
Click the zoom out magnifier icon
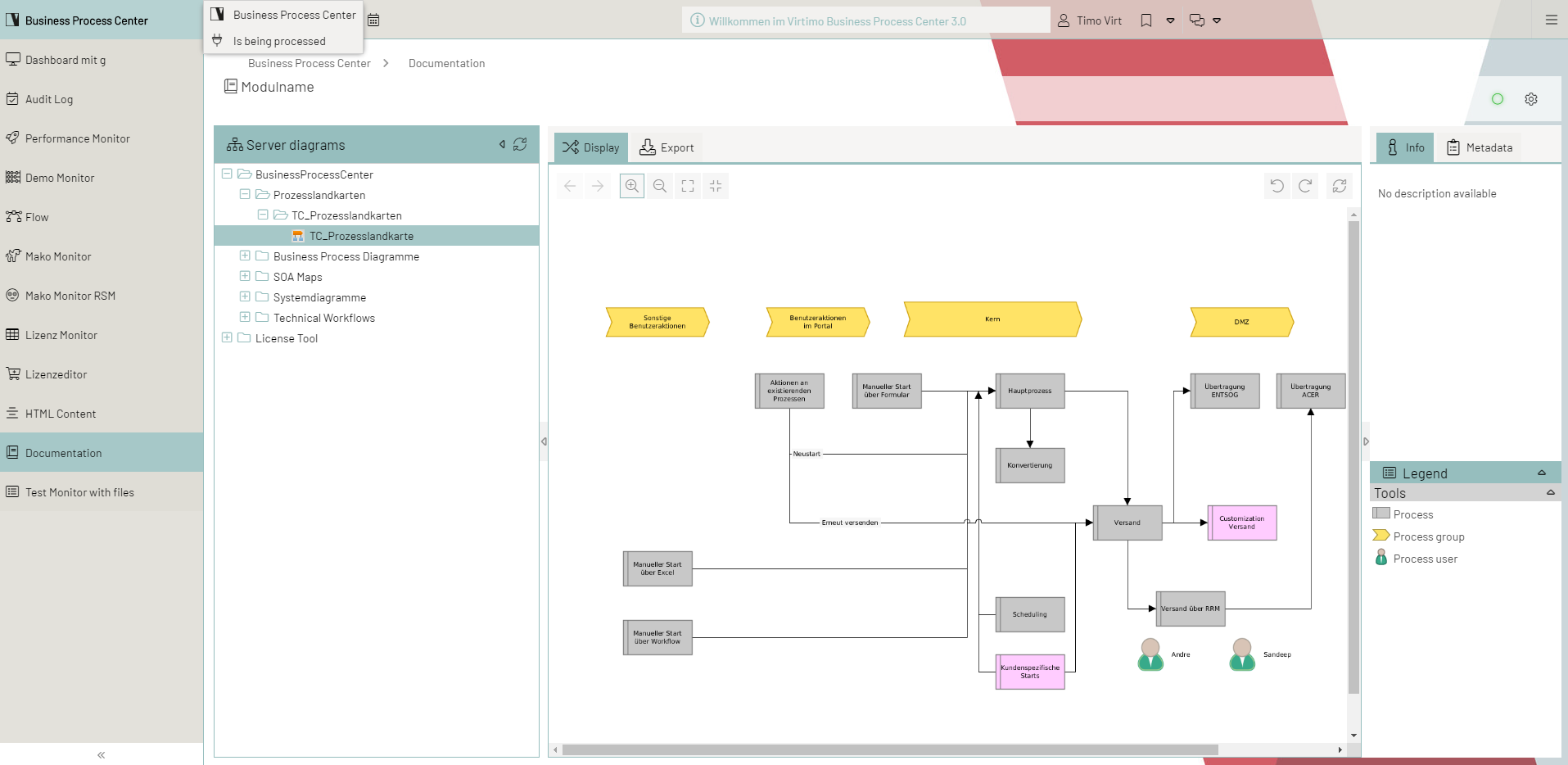659,186
